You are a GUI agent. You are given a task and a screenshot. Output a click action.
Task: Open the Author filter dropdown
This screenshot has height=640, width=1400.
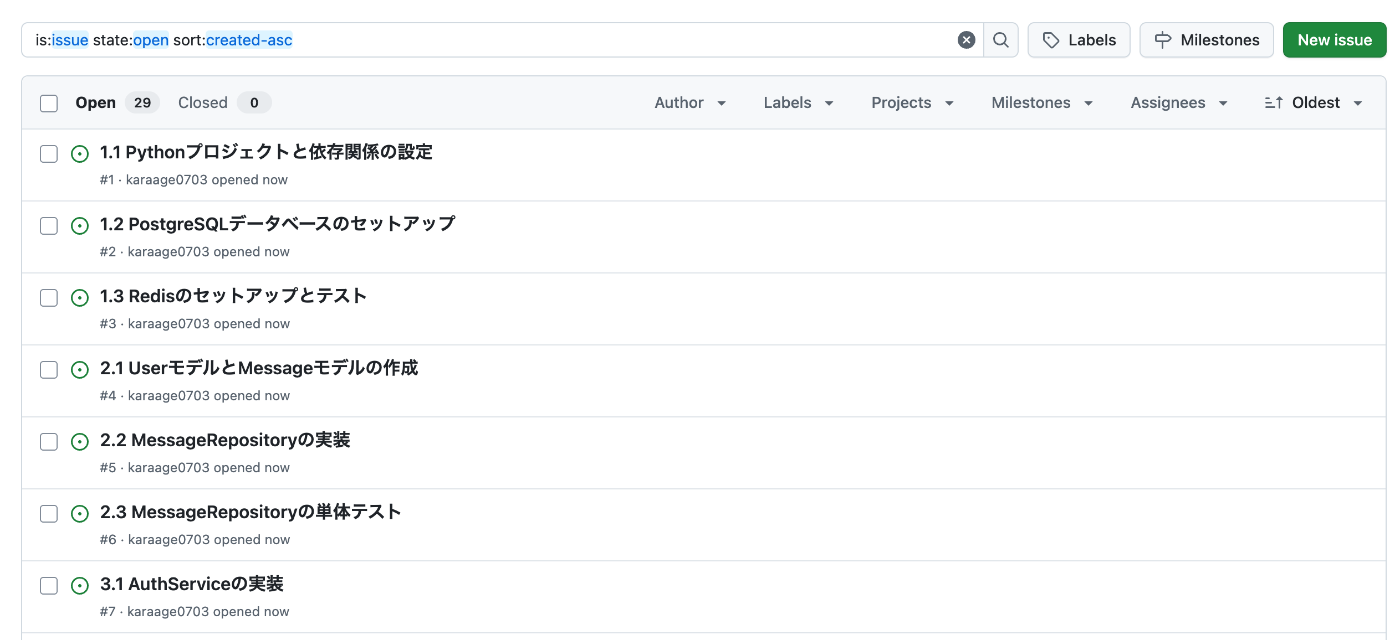(x=691, y=103)
